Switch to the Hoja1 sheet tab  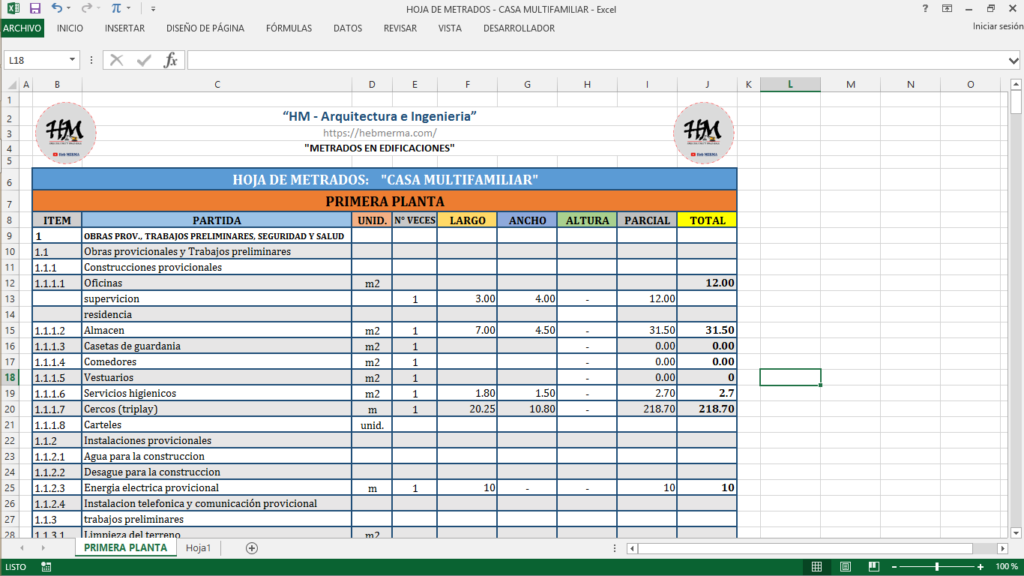[x=199, y=548]
